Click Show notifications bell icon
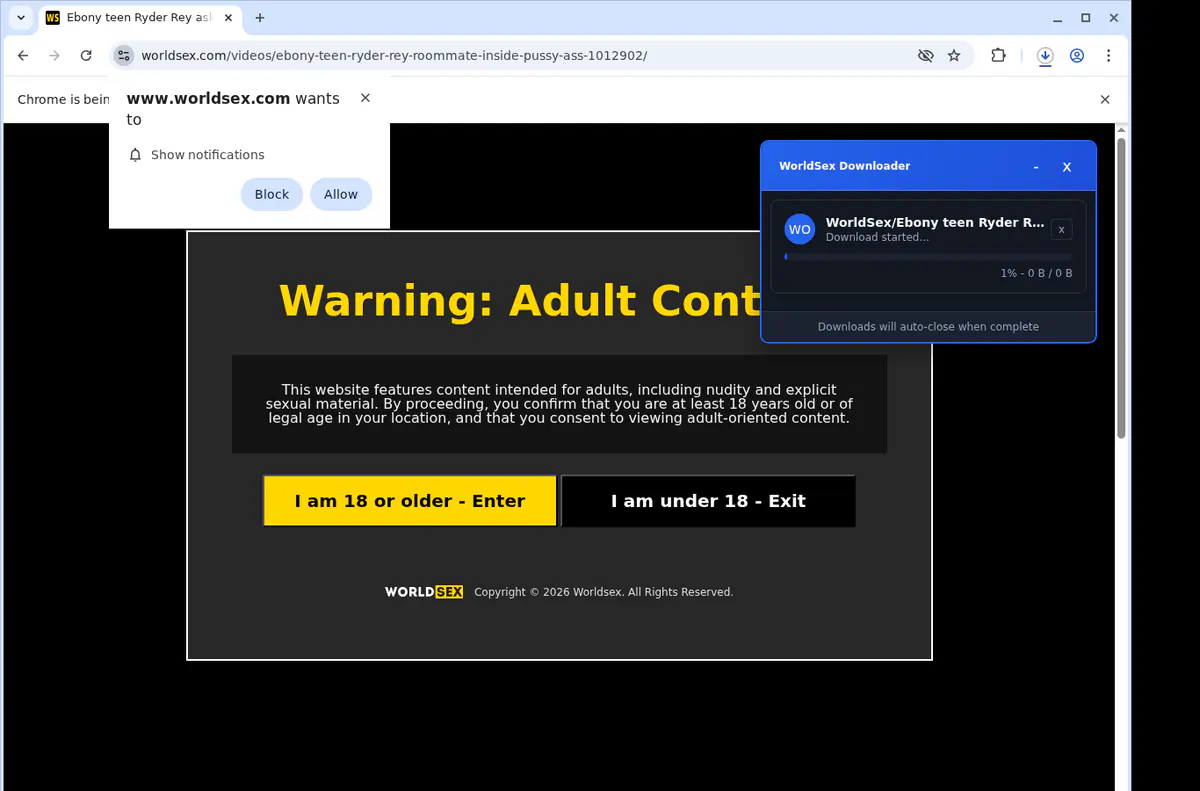The width and height of the screenshot is (1200, 791). [x=136, y=155]
